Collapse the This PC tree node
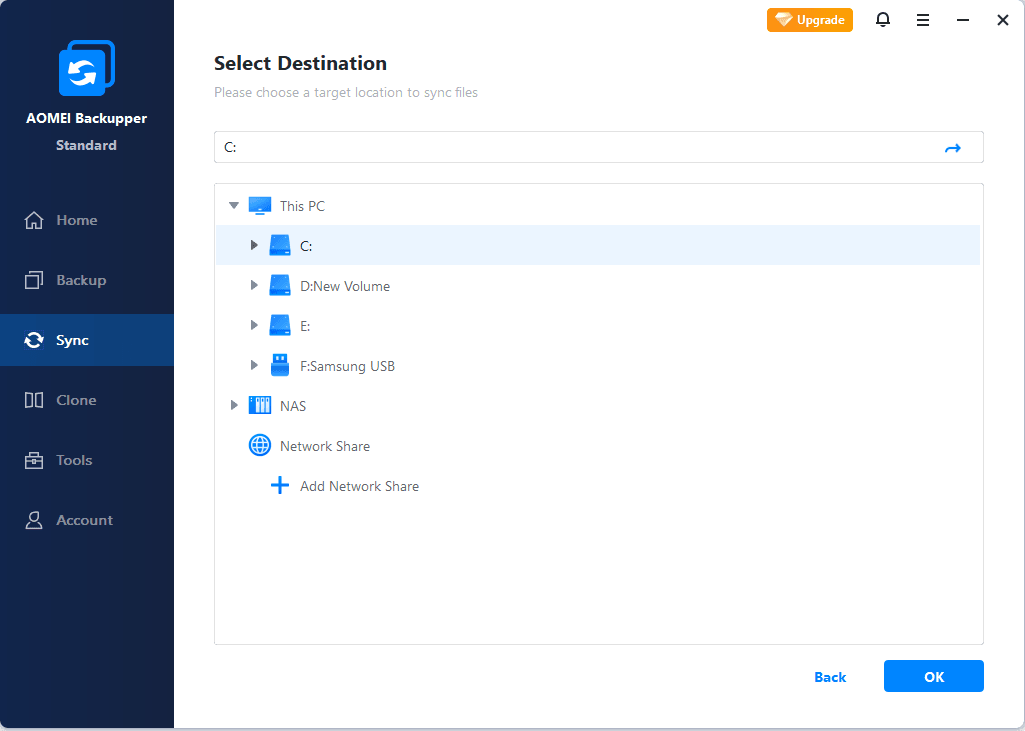Image resolution: width=1025 pixels, height=731 pixels. (x=234, y=206)
